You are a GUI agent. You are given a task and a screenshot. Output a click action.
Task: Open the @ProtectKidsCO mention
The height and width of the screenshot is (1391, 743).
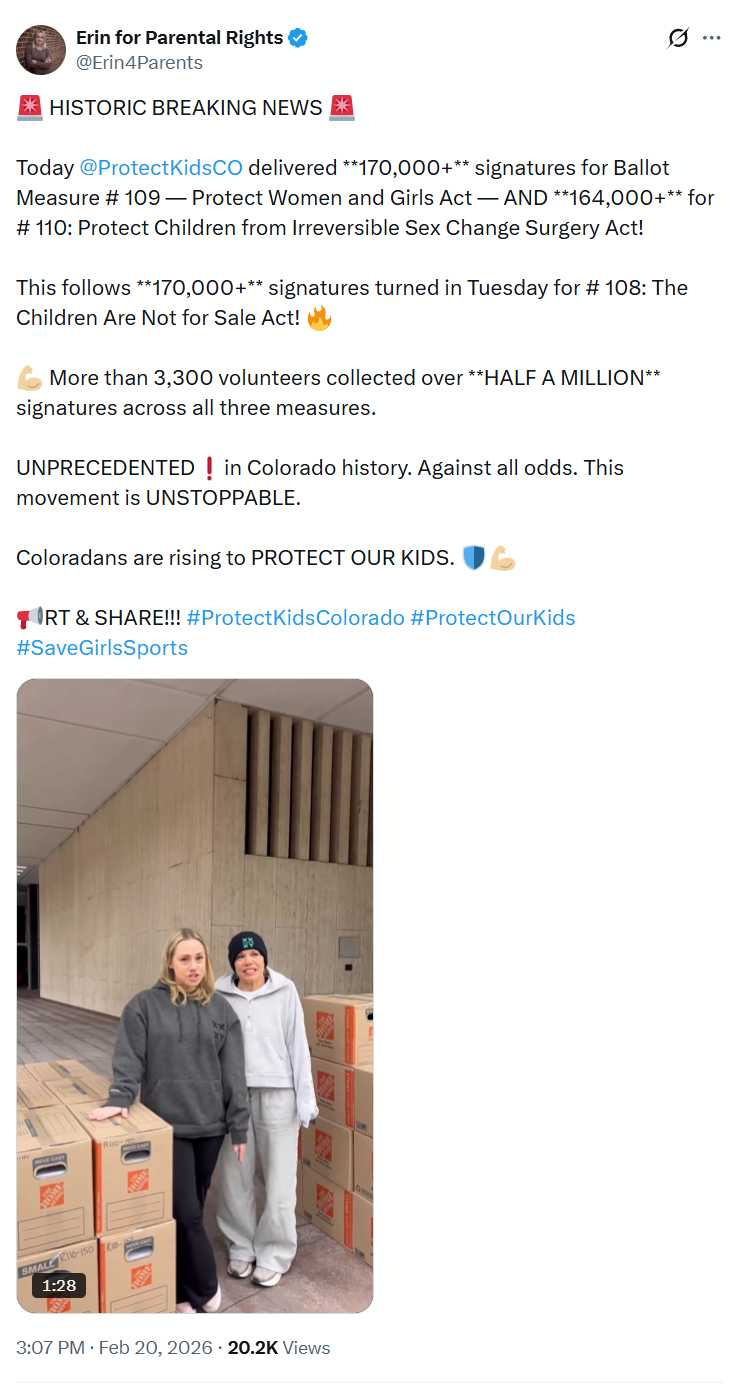161,167
